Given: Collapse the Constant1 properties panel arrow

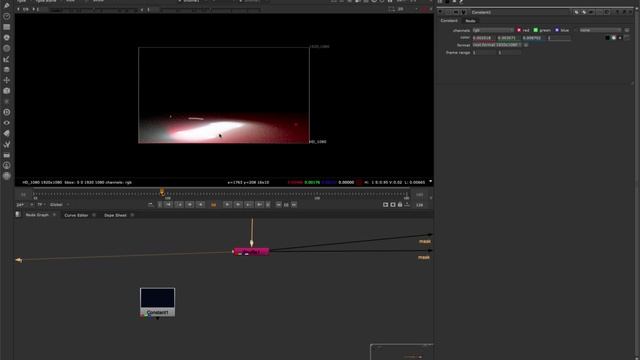Looking at the screenshot, I should click(440, 12).
